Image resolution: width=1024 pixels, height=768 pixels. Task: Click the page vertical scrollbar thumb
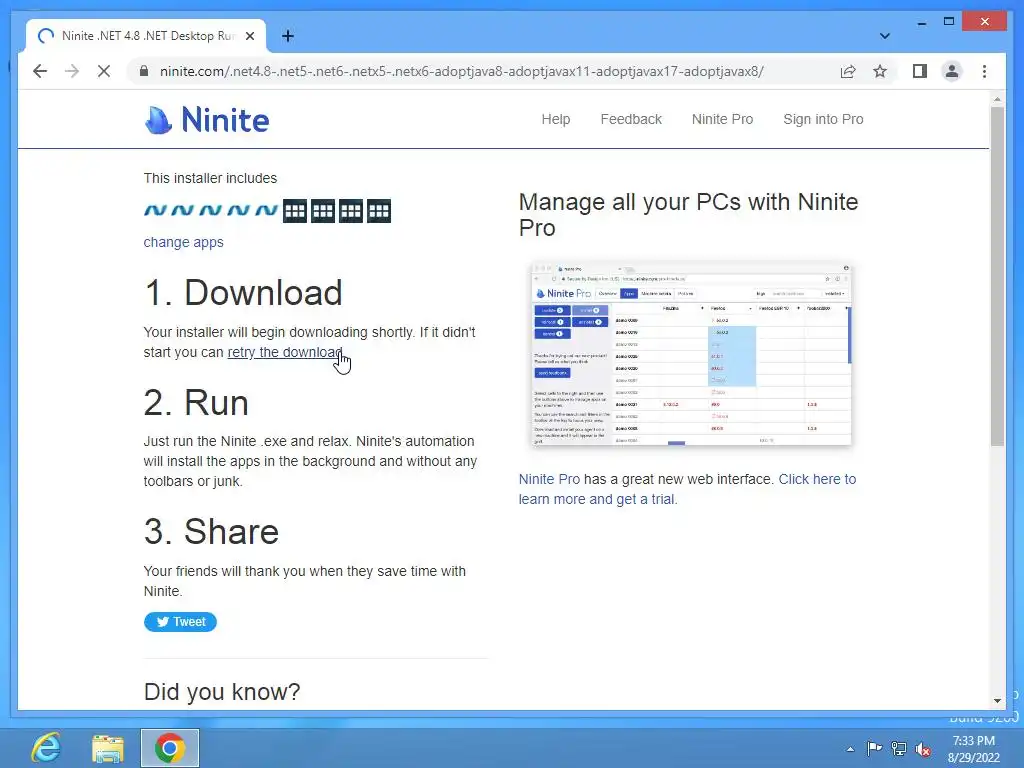click(997, 276)
